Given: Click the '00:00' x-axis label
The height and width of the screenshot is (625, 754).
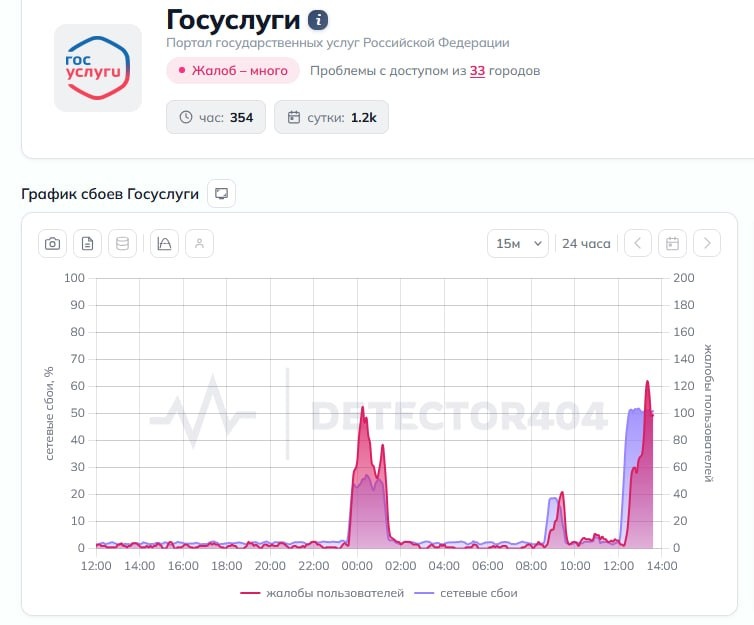Looking at the screenshot, I should pyautogui.click(x=357, y=566).
